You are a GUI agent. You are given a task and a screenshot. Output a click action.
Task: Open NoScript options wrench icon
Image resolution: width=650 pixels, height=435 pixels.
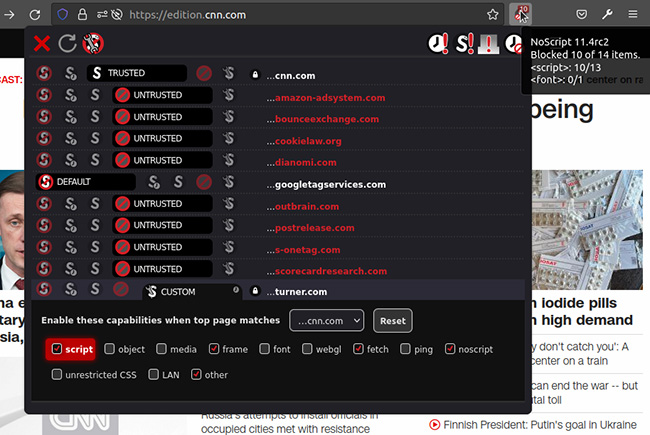point(93,44)
